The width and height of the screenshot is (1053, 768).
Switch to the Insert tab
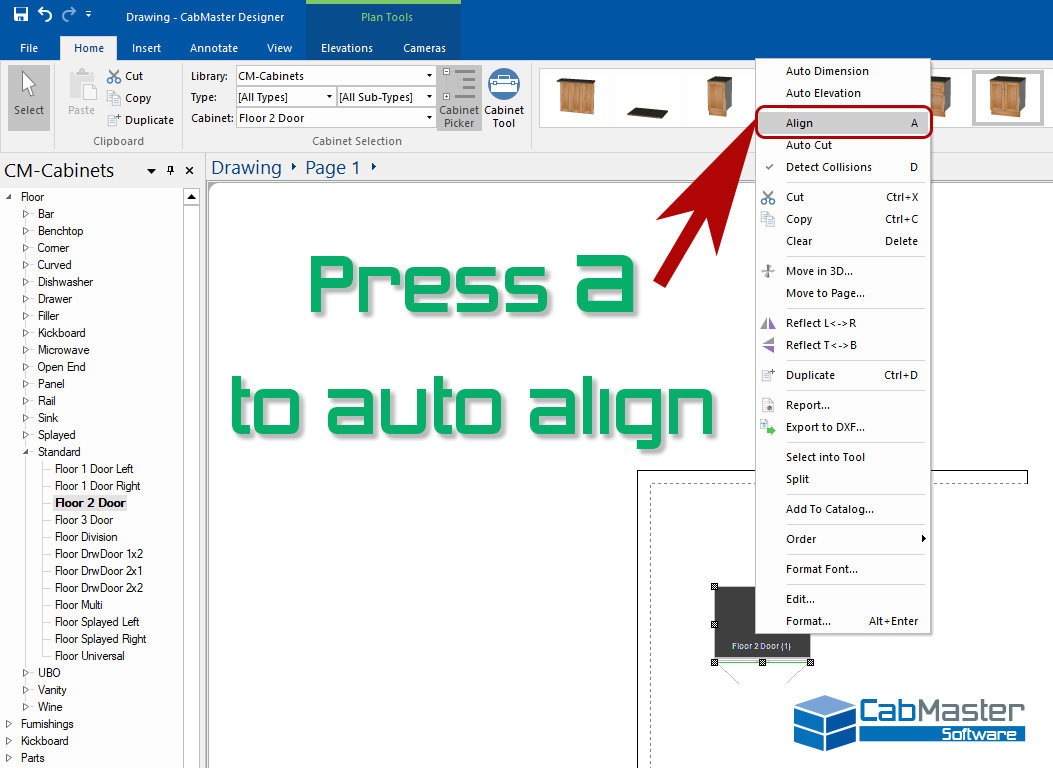[146, 48]
